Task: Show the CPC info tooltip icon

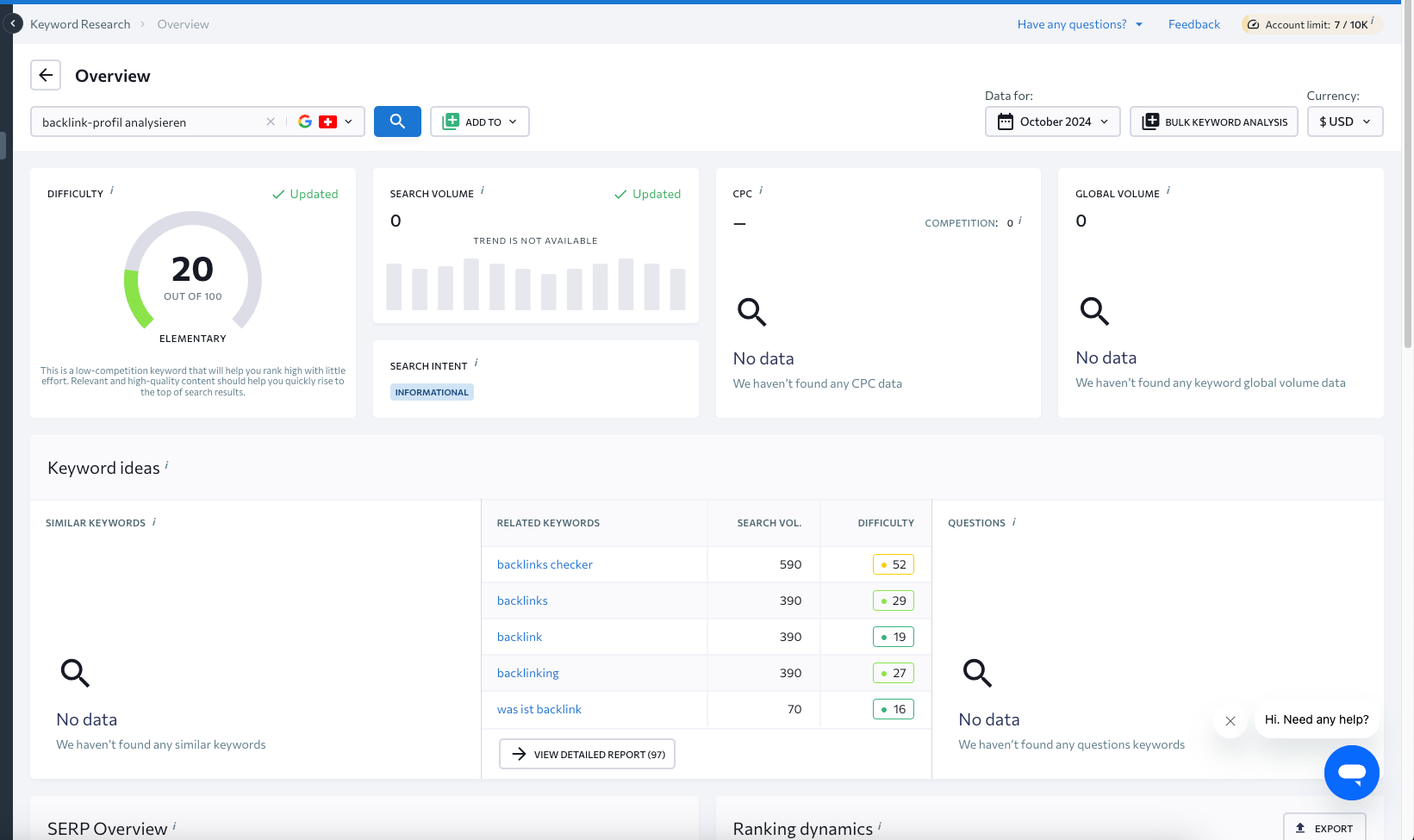Action: click(761, 190)
